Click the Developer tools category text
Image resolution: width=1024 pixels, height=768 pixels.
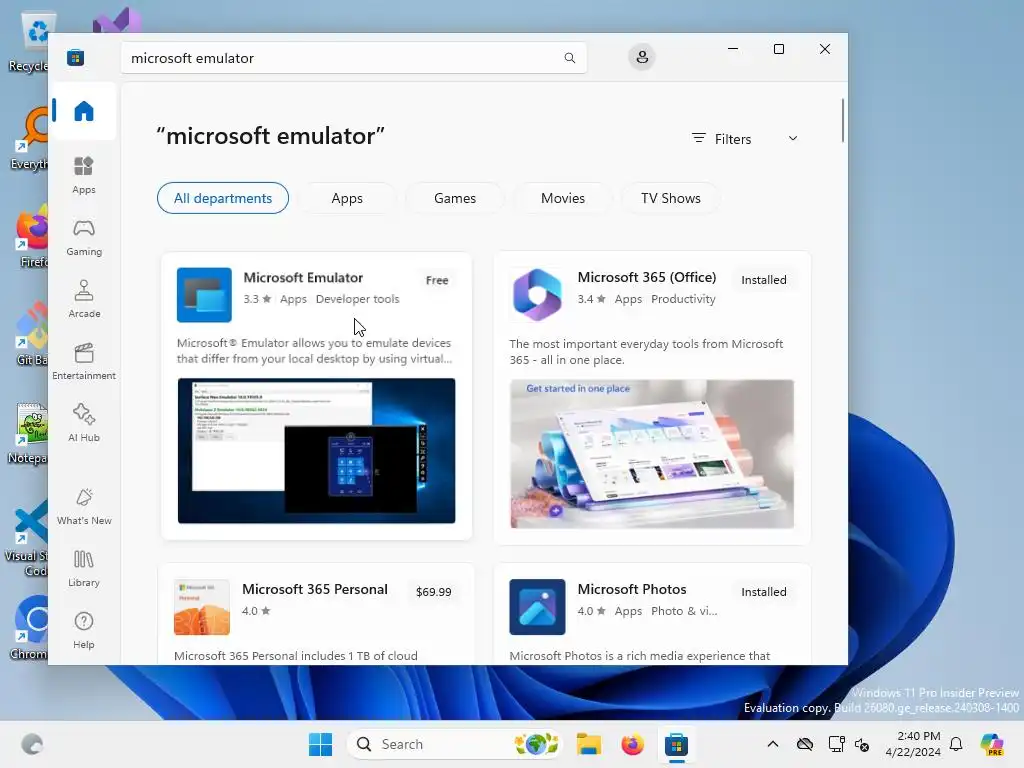[357, 299]
